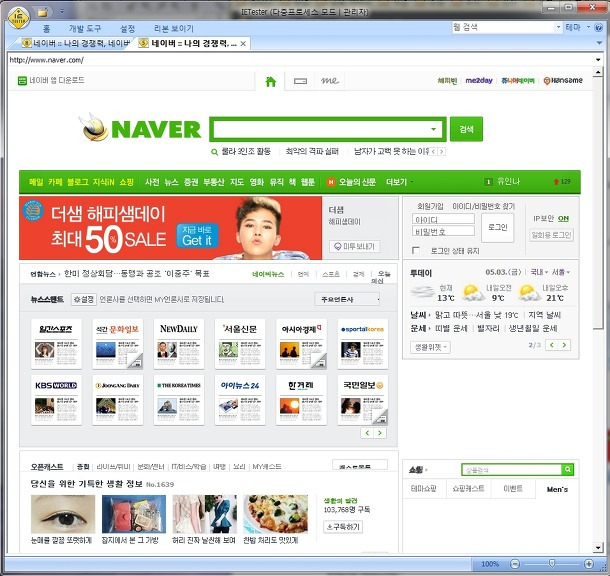Click the 네이버 앱 다운로드 link
This screenshot has height=576, width=610.
pos(51,81)
